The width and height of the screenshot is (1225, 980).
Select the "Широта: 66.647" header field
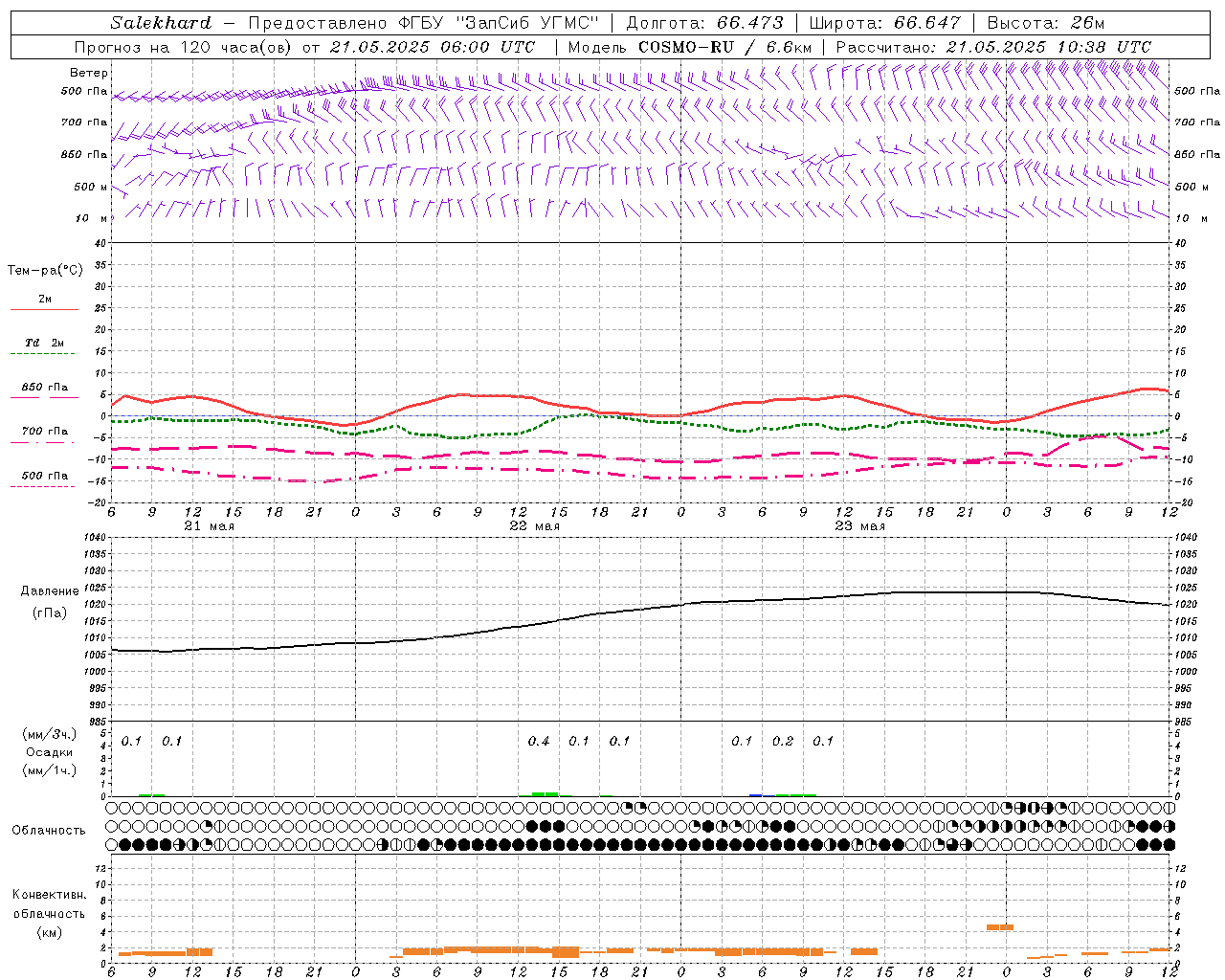[884, 23]
